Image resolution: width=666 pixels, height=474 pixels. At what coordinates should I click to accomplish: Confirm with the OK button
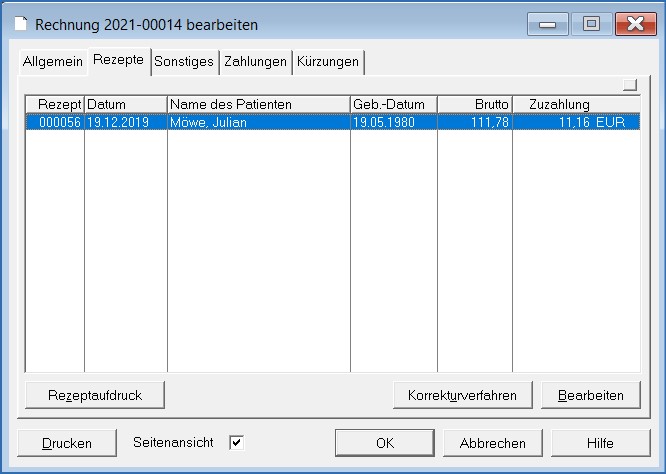tap(385, 443)
